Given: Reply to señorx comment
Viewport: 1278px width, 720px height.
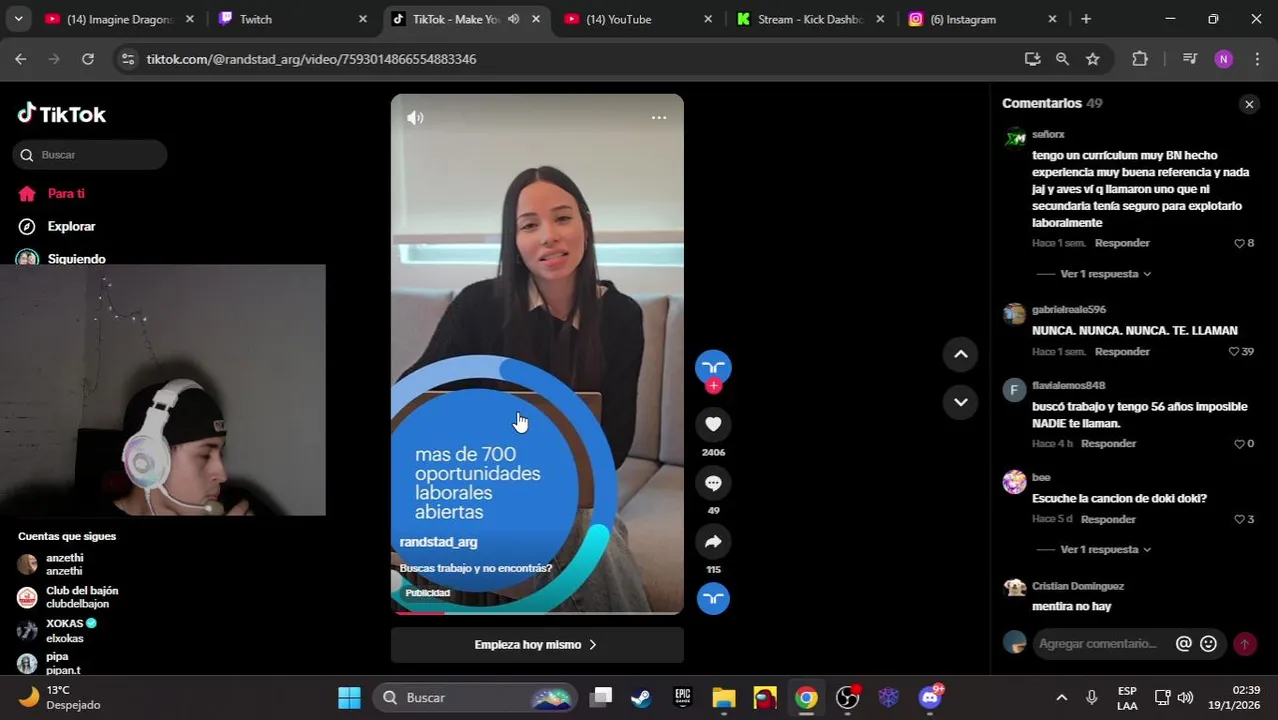Looking at the screenshot, I should tap(1122, 243).
